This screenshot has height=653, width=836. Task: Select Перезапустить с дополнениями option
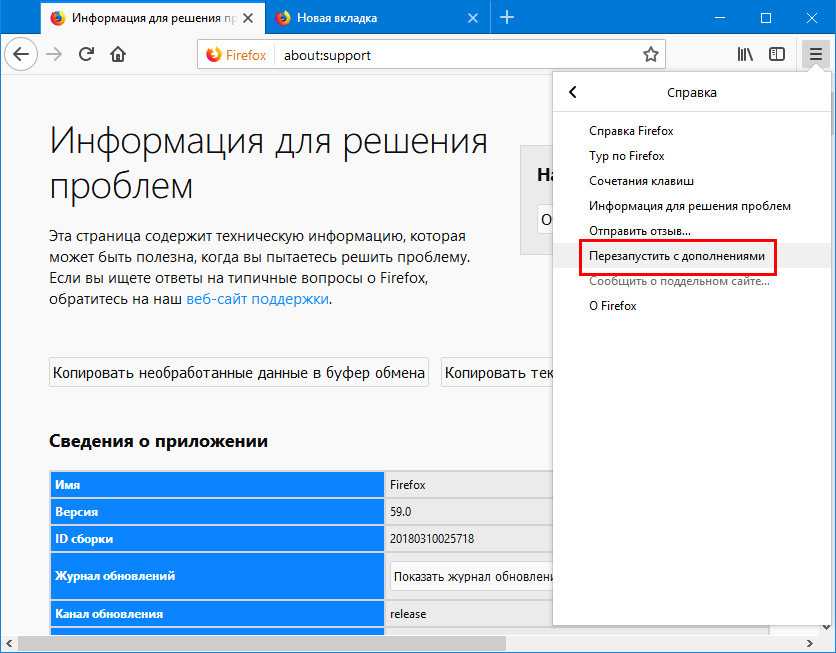click(x=677, y=256)
